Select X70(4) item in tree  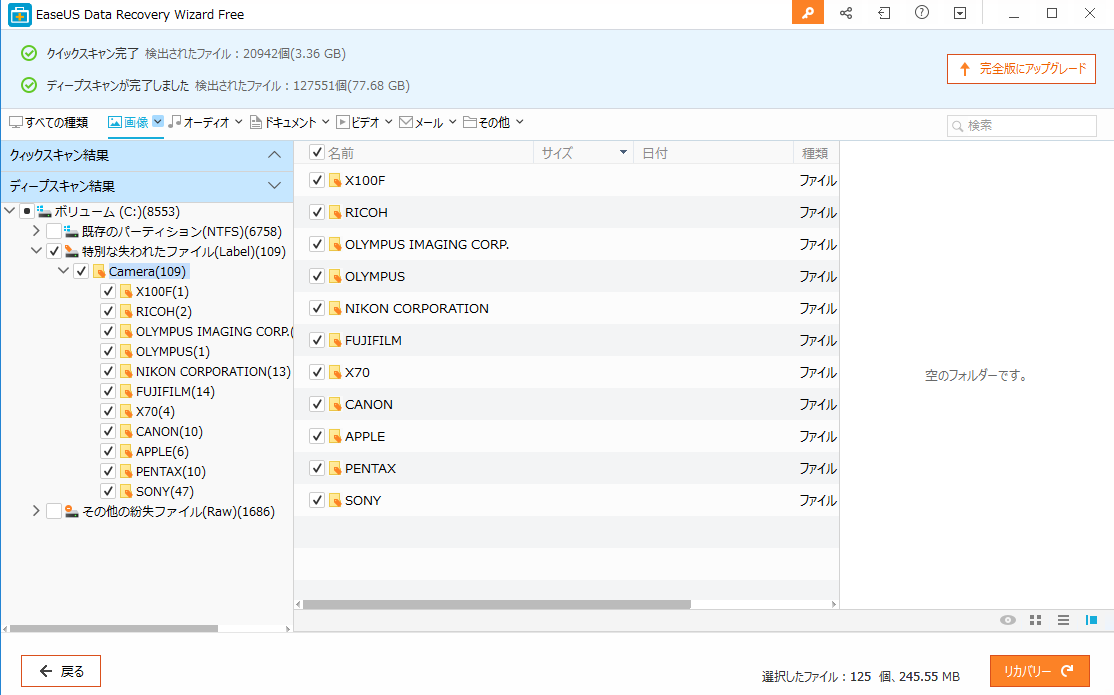[155, 411]
